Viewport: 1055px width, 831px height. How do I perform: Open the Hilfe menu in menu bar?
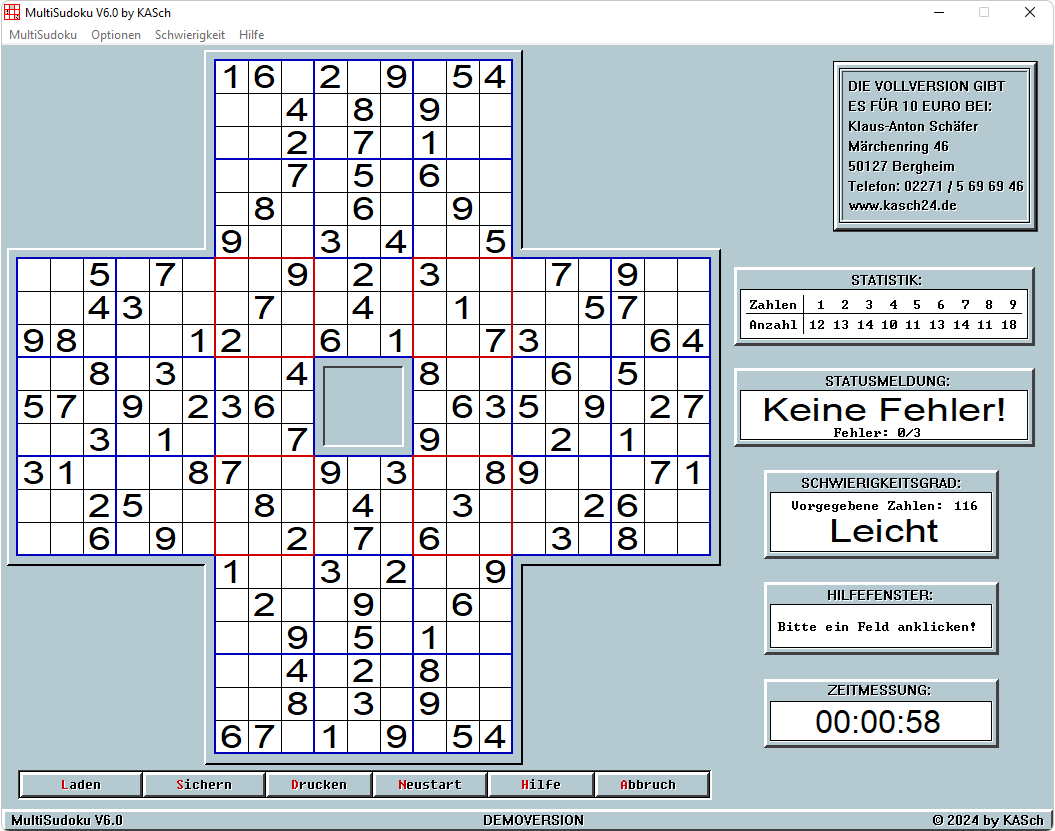coord(252,34)
